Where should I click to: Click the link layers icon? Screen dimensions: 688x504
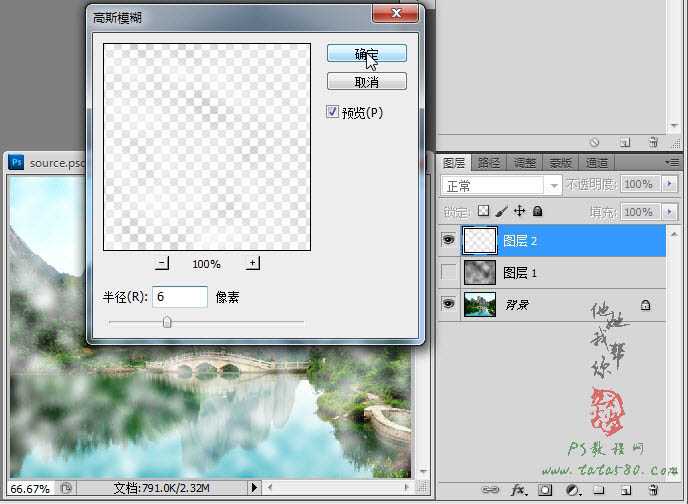pyautogui.click(x=490, y=490)
